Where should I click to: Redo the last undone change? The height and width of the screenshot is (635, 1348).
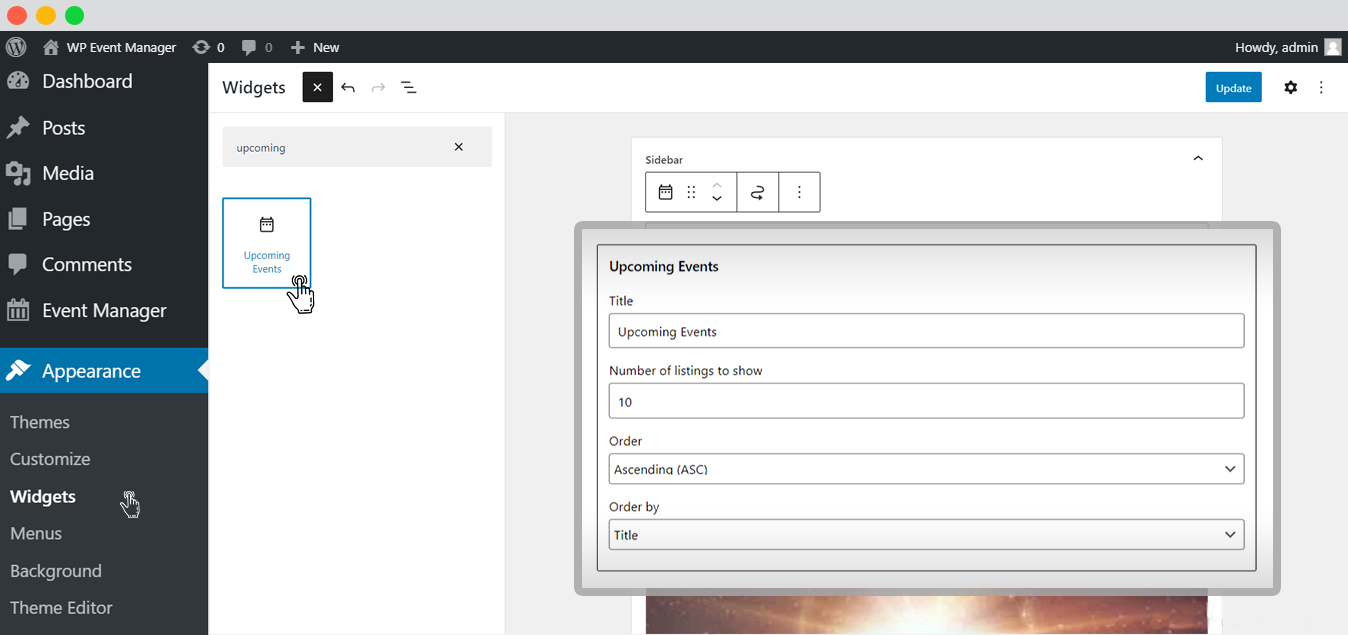[x=378, y=88]
